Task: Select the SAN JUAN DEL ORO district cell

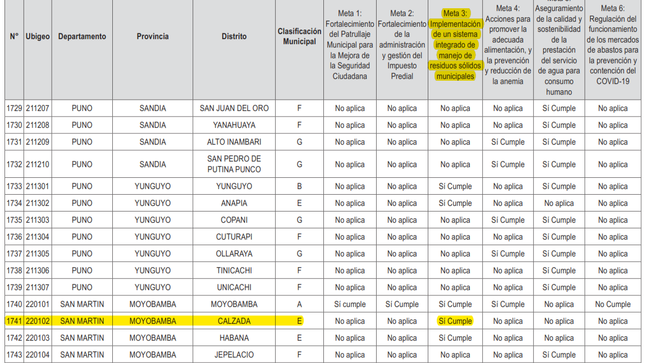Action: point(234,108)
